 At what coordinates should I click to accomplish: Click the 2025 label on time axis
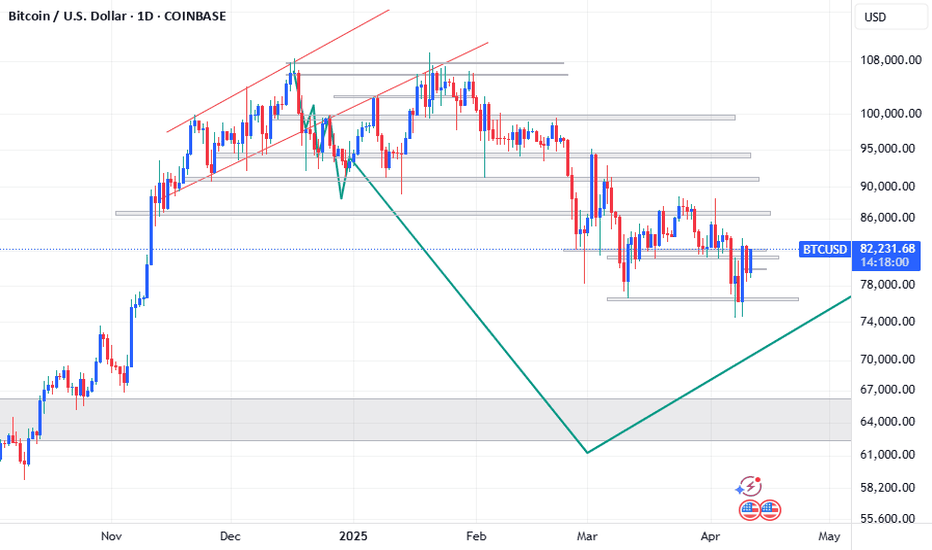point(353,536)
